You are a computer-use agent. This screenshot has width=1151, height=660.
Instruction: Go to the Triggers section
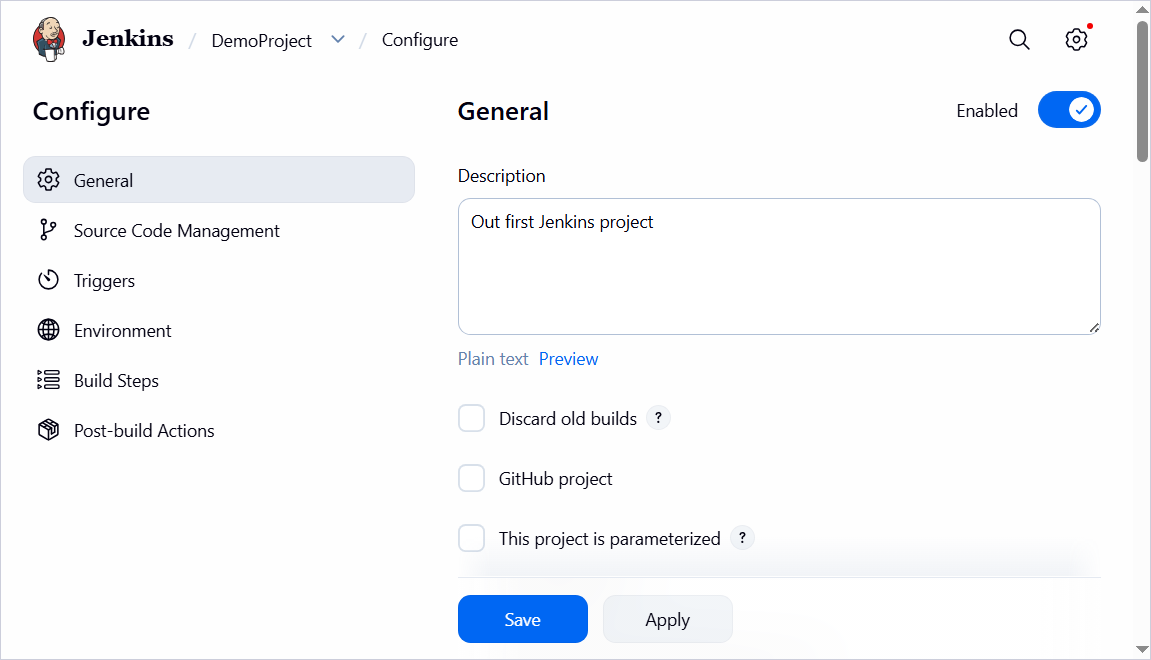[x=219, y=280]
